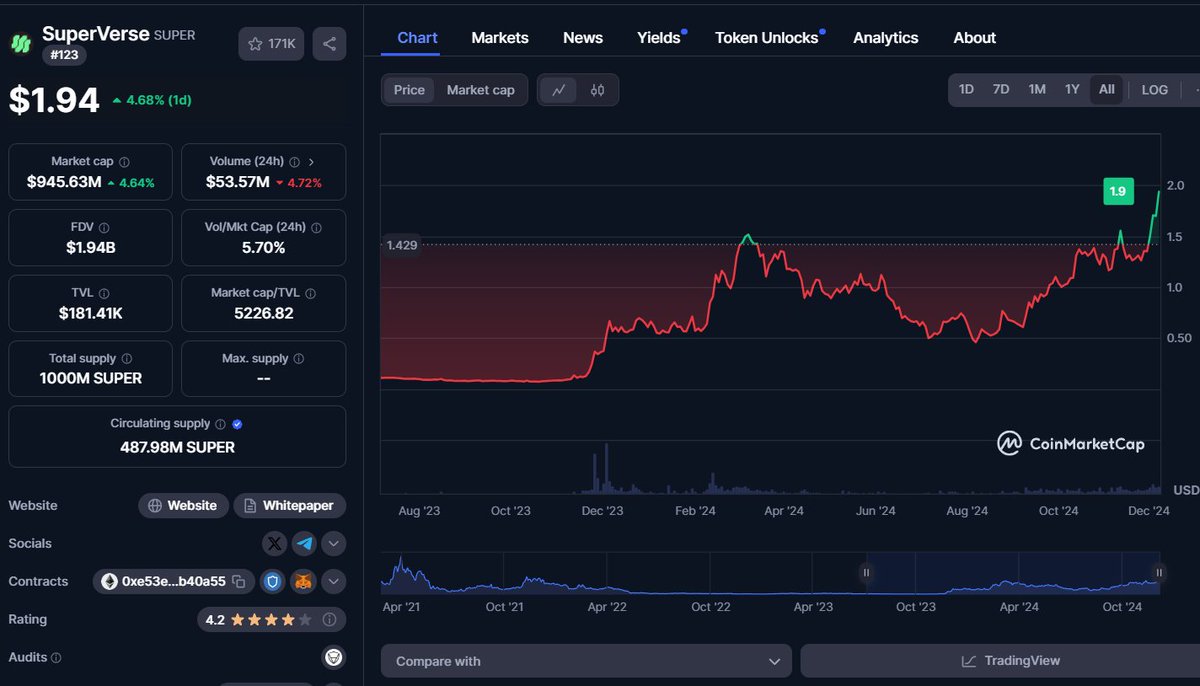
Task: Click the Circulating supply info icon
Action: [220, 424]
